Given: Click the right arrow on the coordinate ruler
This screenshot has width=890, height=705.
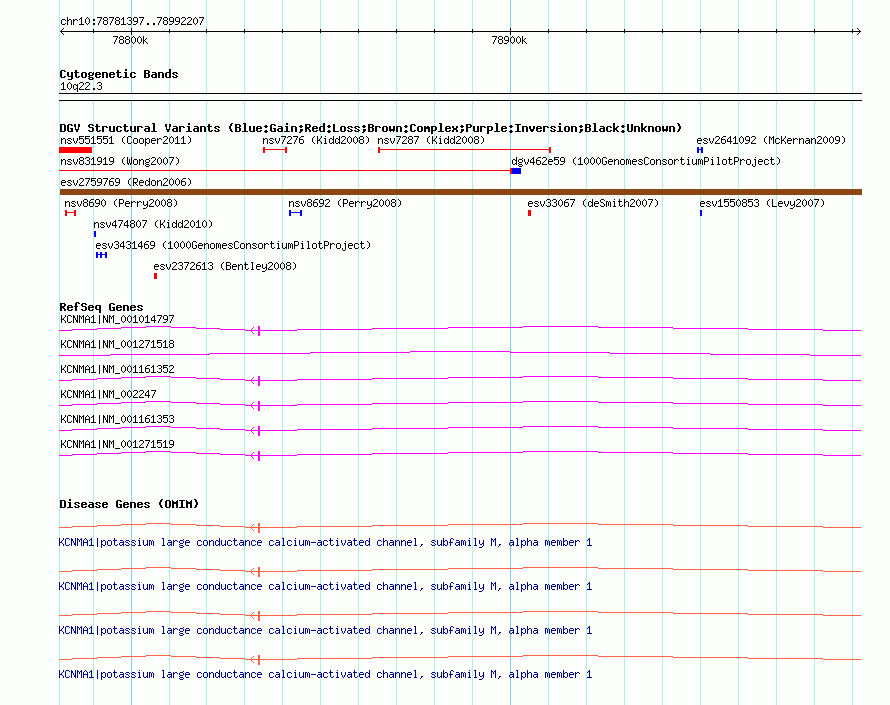Looking at the screenshot, I should pyautogui.click(x=858, y=32).
